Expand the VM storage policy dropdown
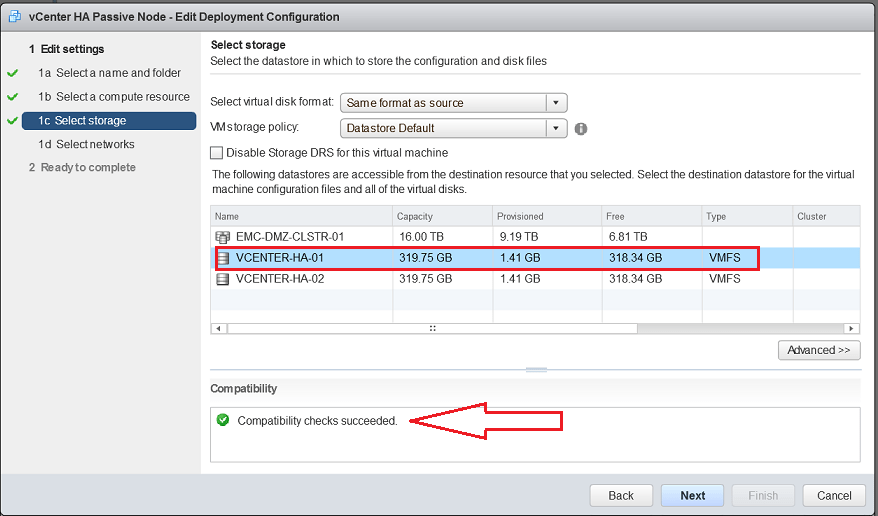 (556, 128)
